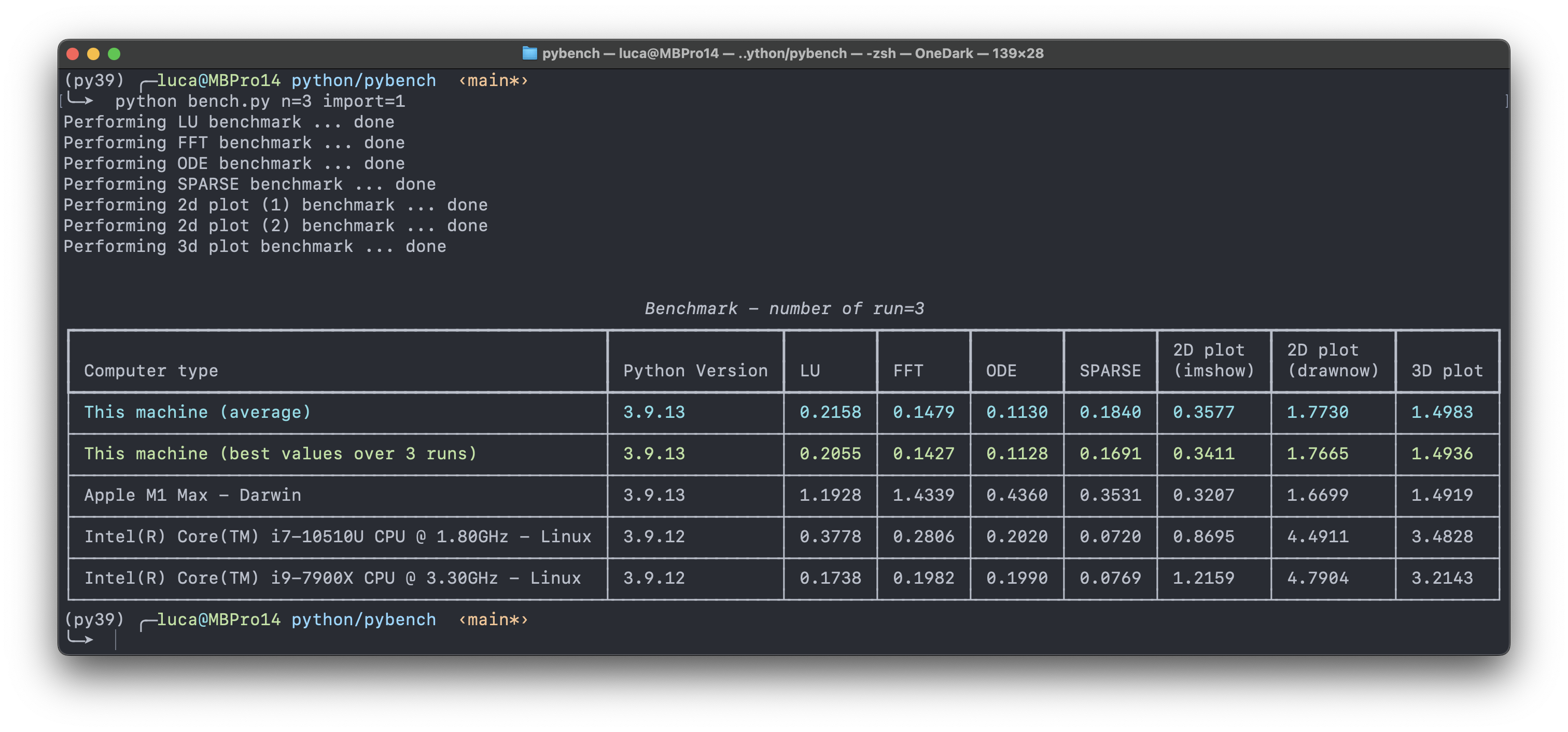The width and height of the screenshot is (1568, 732).
Task: Click the best-run FFT value 0.1427
Action: (x=923, y=453)
